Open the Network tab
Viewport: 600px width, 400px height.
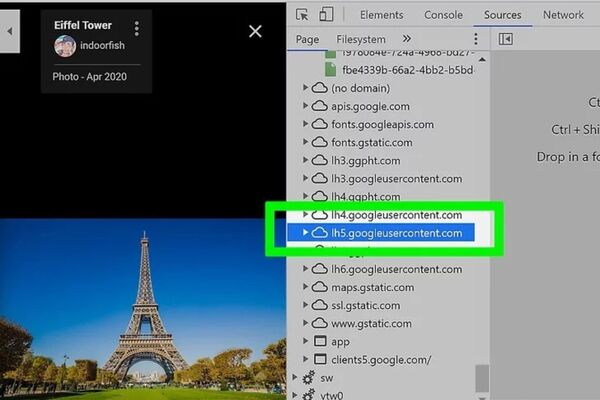pyautogui.click(x=563, y=15)
